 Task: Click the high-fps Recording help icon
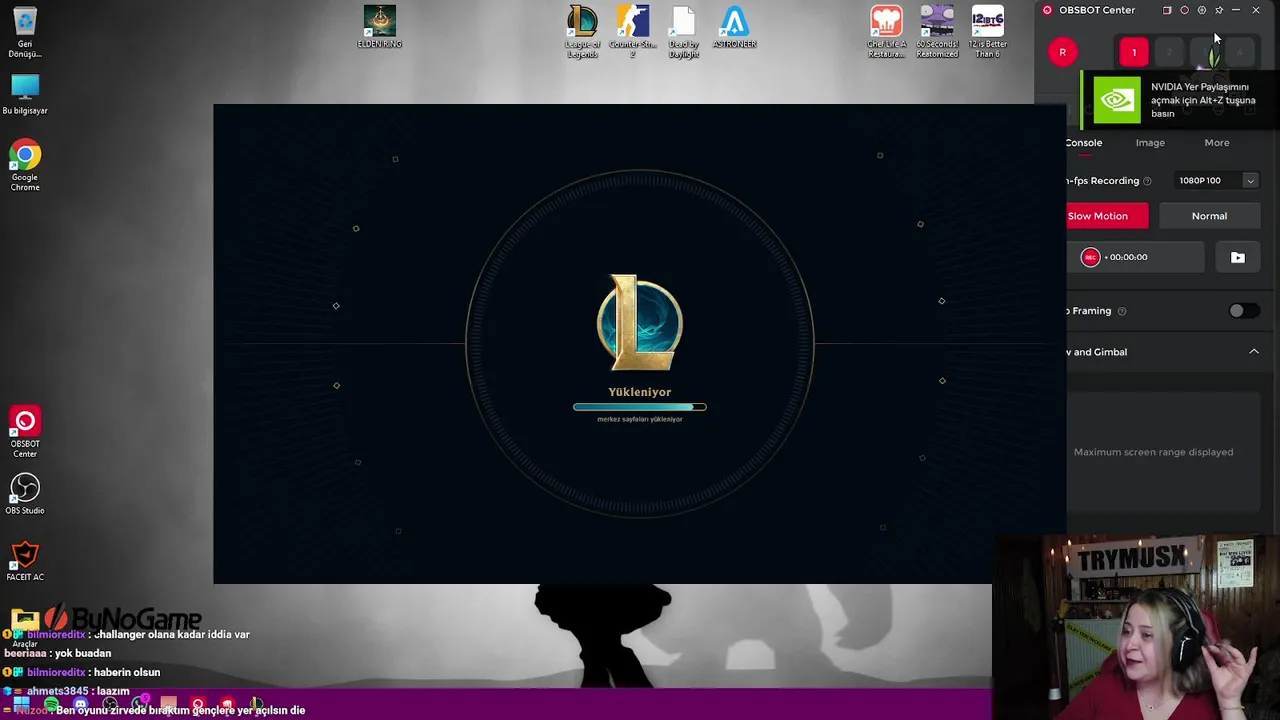[1147, 181]
